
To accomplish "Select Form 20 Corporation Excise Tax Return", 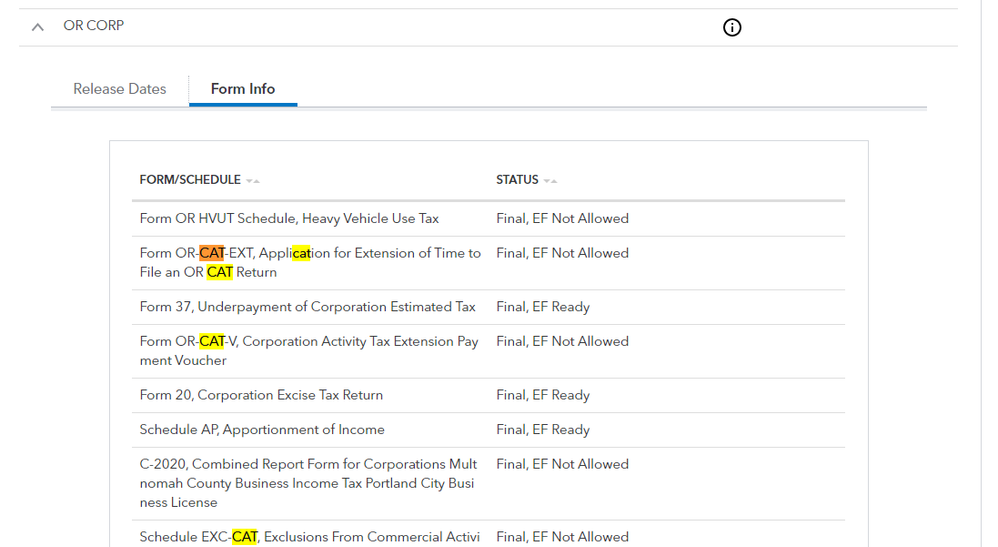I will coord(261,395).
